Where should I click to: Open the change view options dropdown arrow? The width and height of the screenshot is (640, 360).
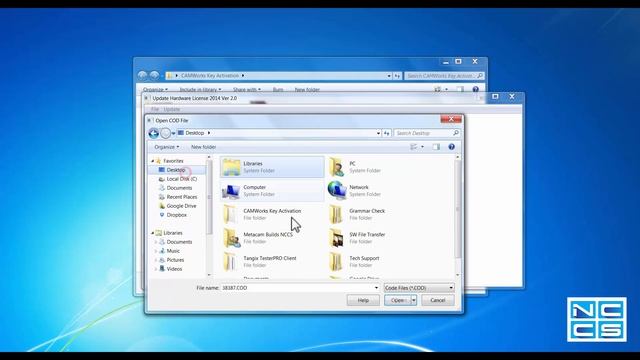[422, 147]
